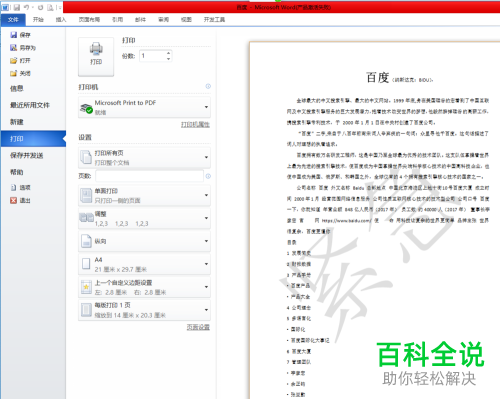Click the 百度 document print preview page
Image resolution: width=500 pixels, height=399 pixels.
pos(375,220)
